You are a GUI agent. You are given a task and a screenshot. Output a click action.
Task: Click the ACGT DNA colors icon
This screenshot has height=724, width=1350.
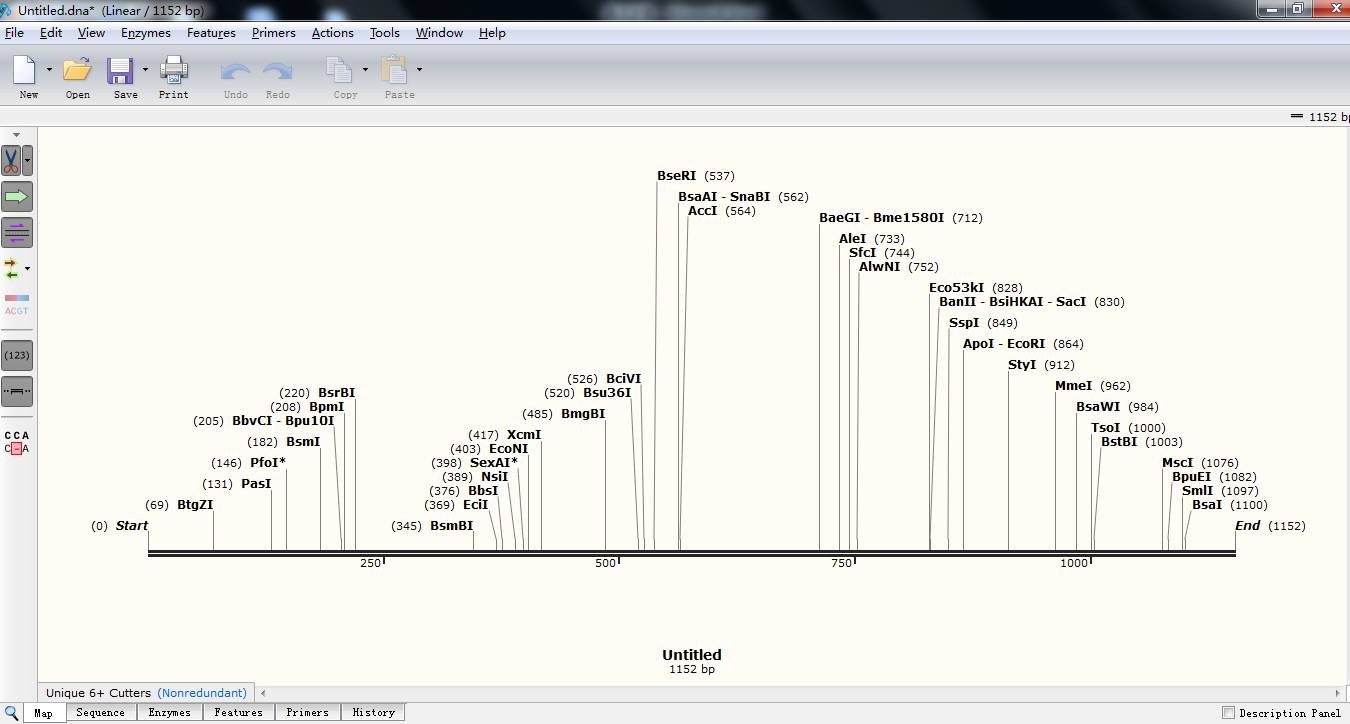[x=17, y=305]
